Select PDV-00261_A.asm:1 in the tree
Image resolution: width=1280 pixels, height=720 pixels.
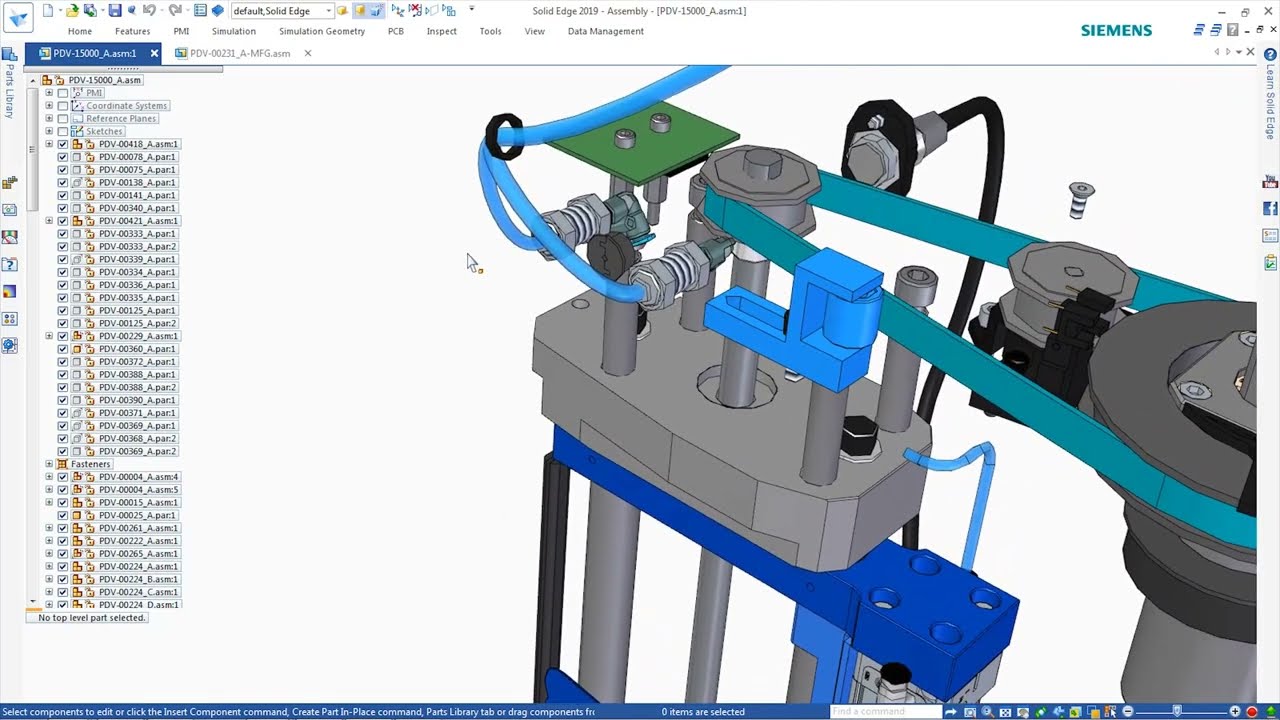tap(138, 528)
